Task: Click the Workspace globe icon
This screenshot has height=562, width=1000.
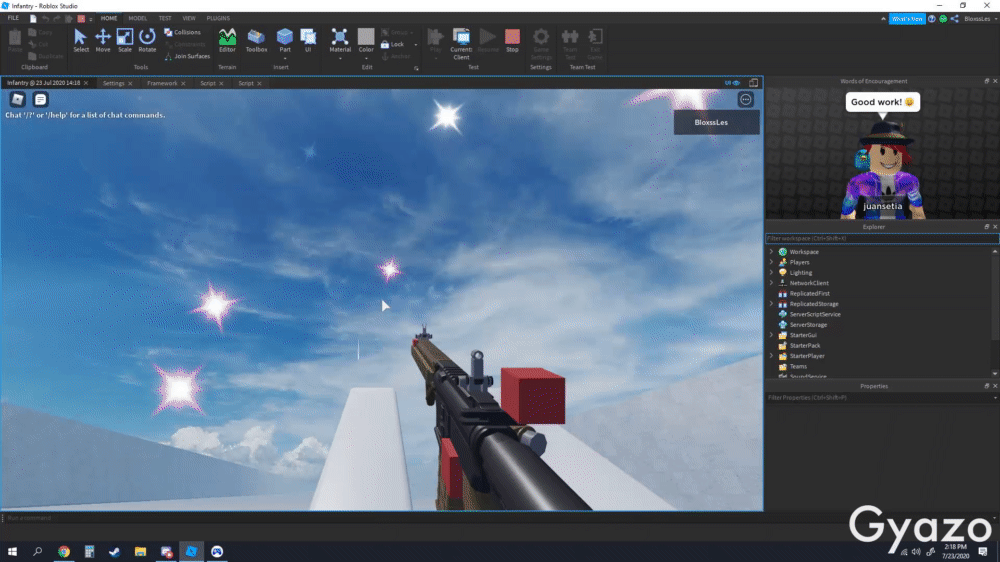Action: 783,252
